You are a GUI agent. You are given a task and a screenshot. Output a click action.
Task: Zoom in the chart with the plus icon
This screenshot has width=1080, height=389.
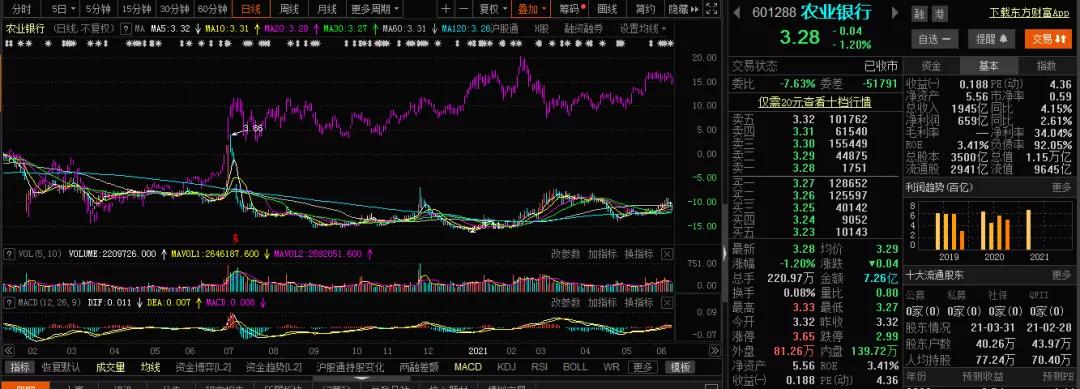[x=446, y=9]
